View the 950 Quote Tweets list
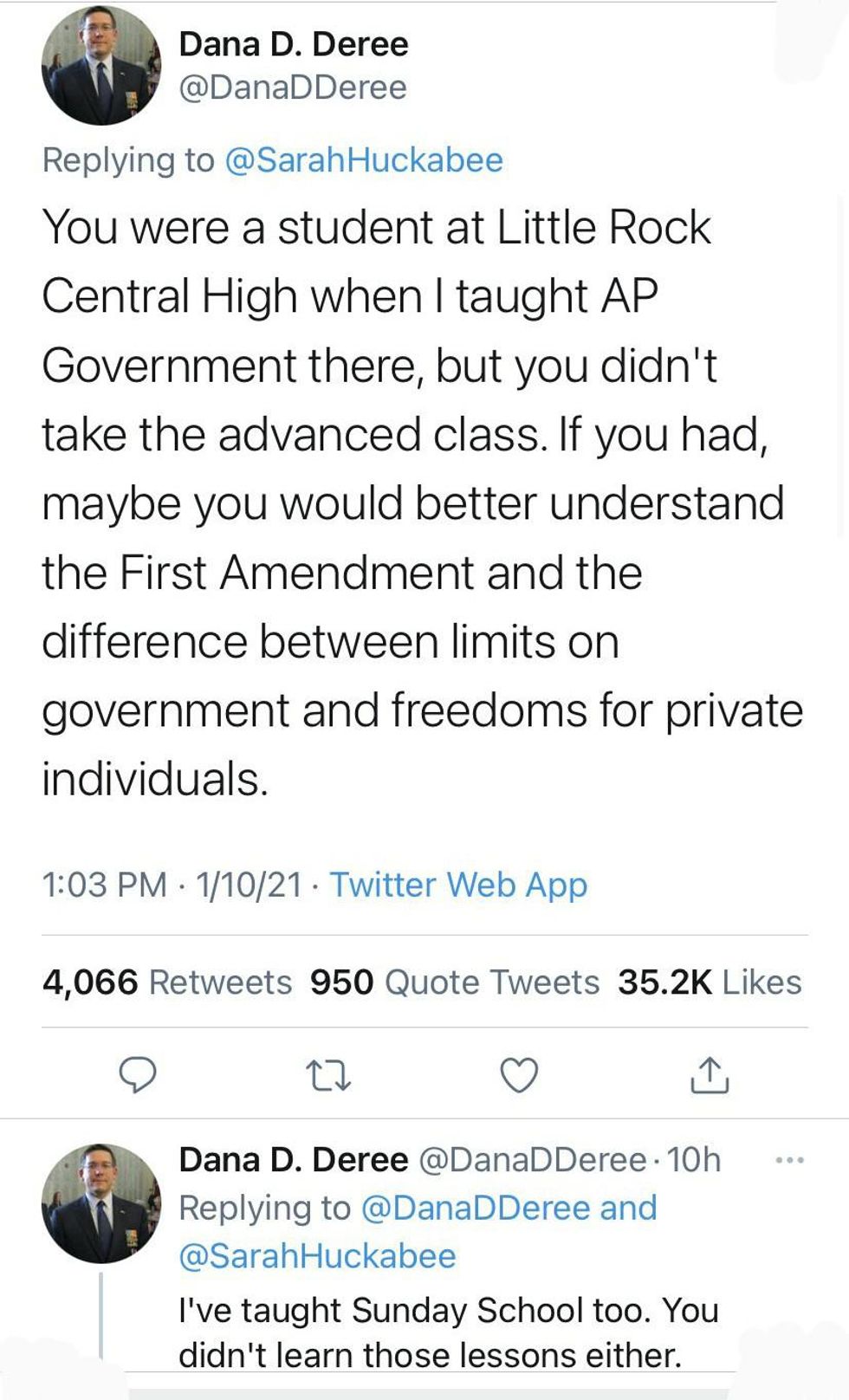849x1400 pixels. point(455,982)
